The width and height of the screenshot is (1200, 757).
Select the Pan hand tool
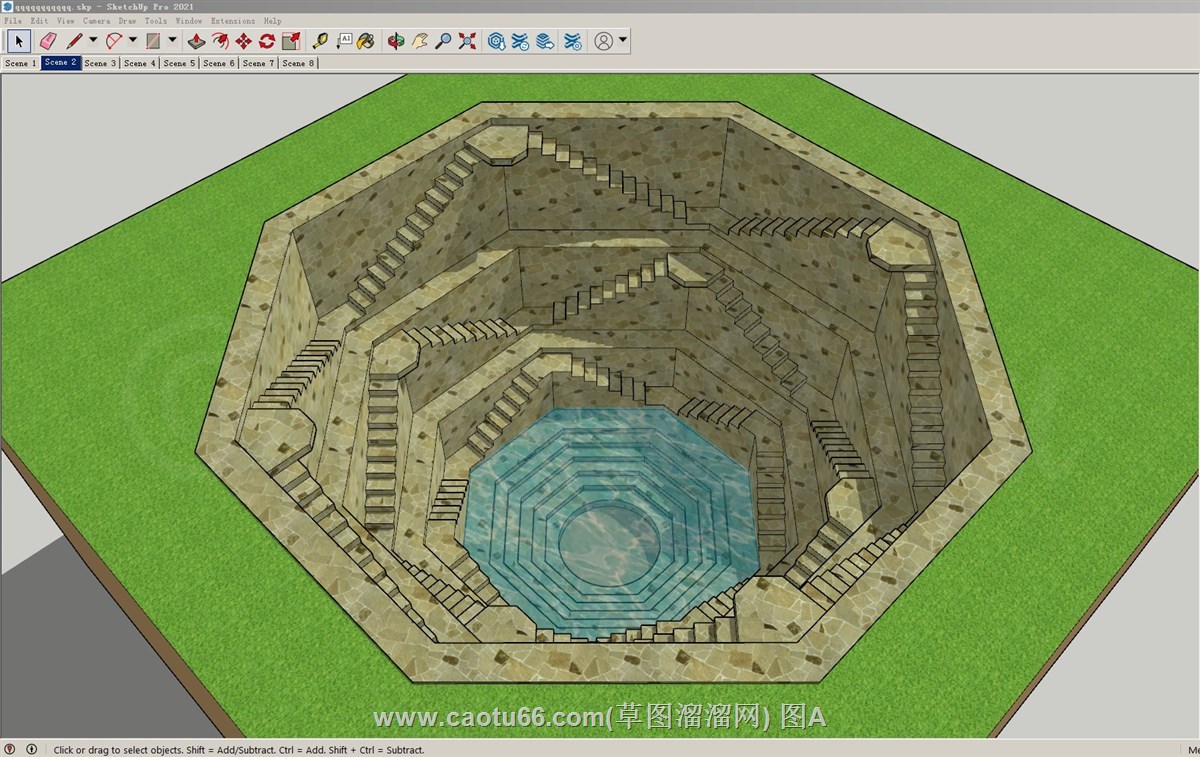coord(420,41)
